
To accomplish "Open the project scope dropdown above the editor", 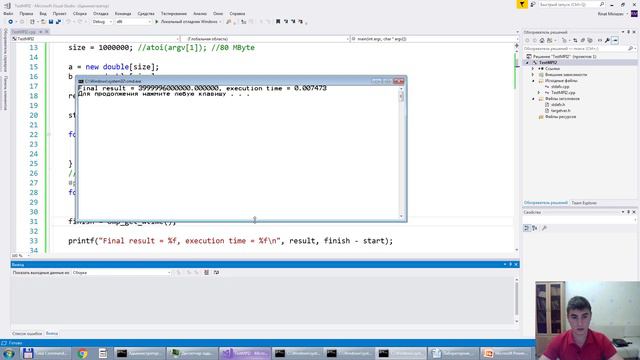I will pyautogui.click(x=96, y=39).
